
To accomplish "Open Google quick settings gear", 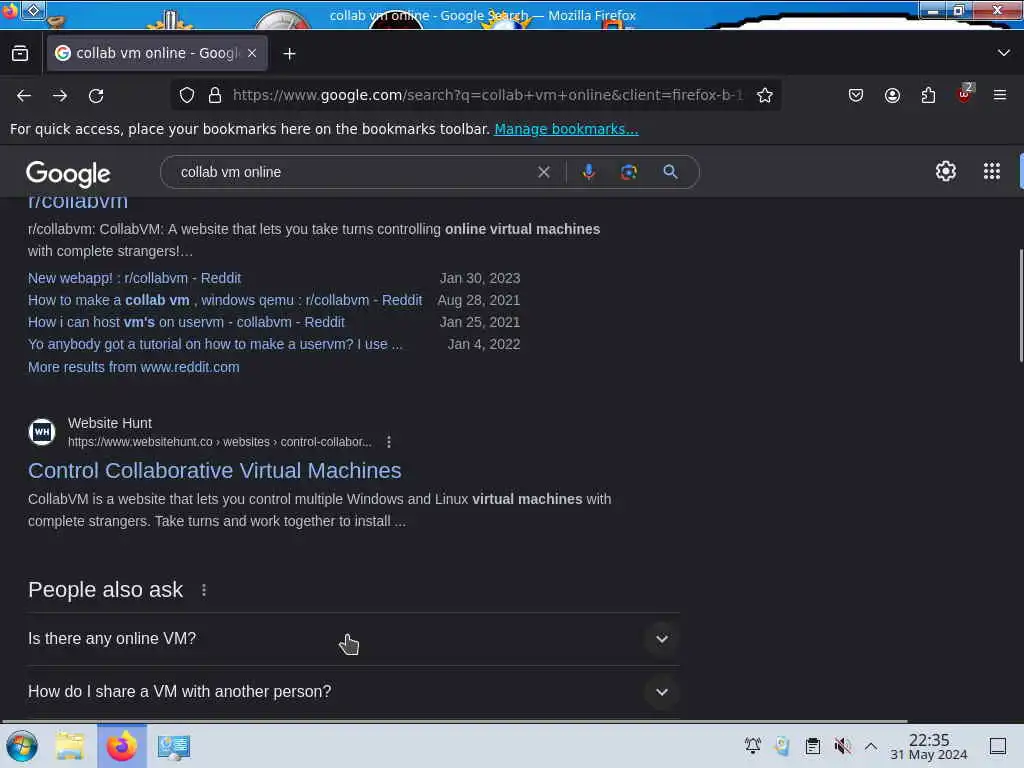I will (946, 171).
